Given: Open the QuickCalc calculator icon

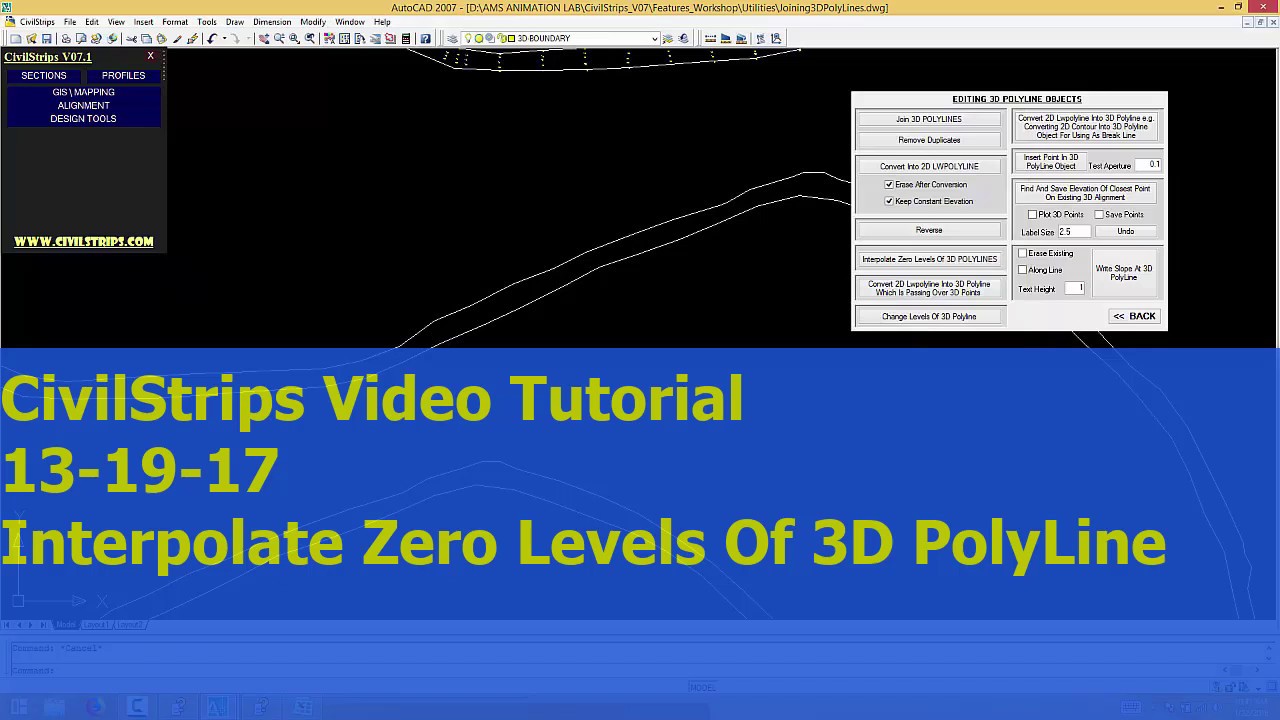Looking at the screenshot, I should tap(406, 39).
